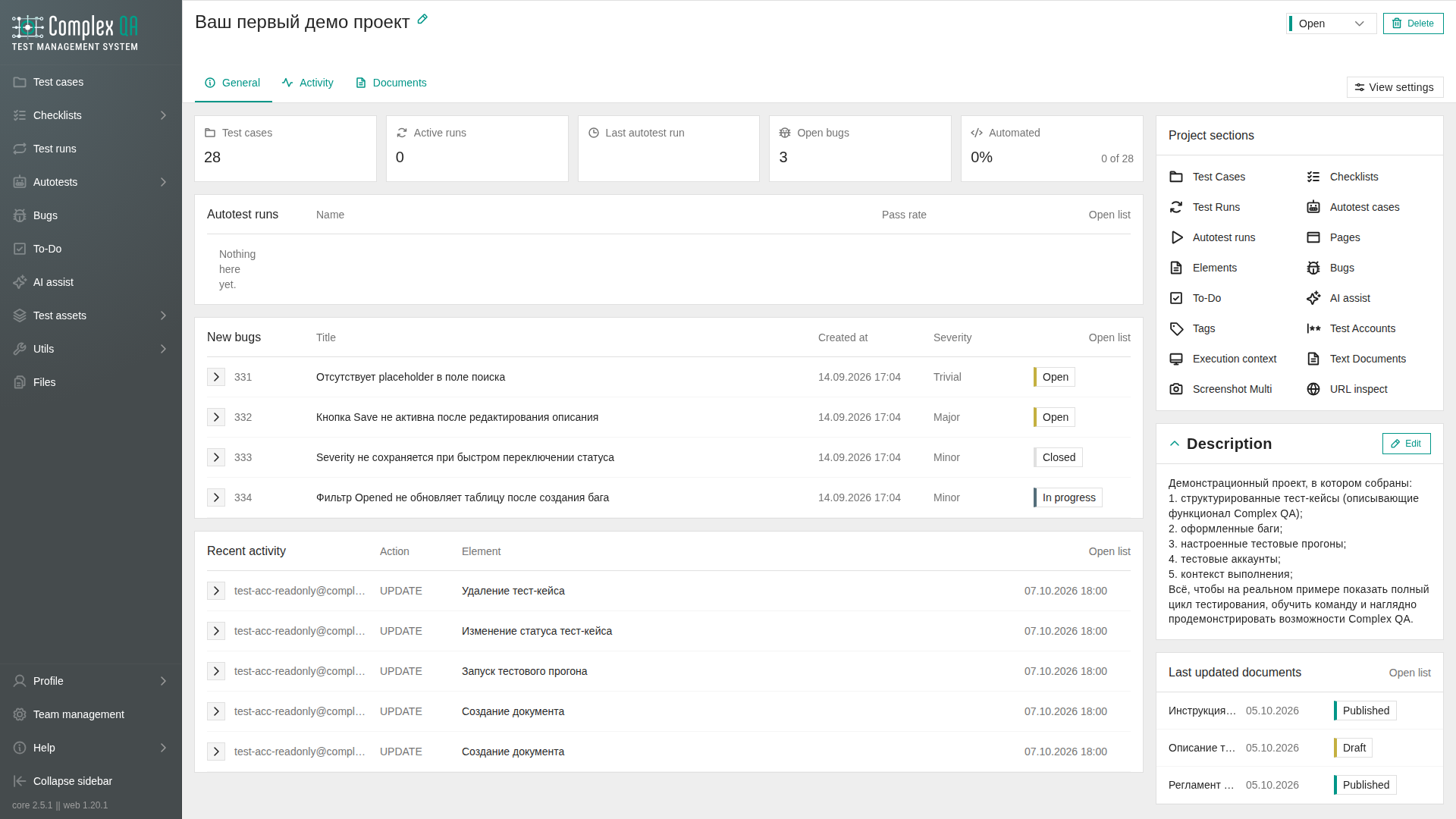Collapse the Description section chevron
The width and height of the screenshot is (1456, 819).
point(1175,444)
